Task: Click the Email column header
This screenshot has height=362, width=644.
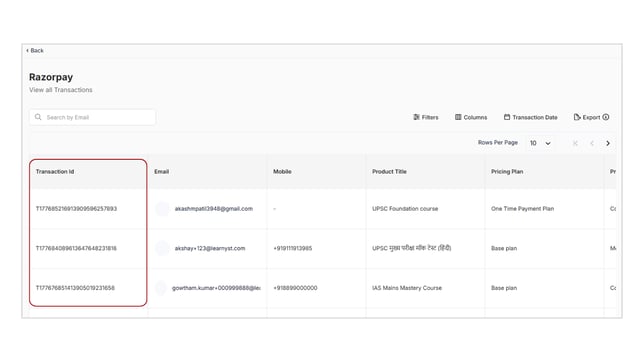Action: 161,171
